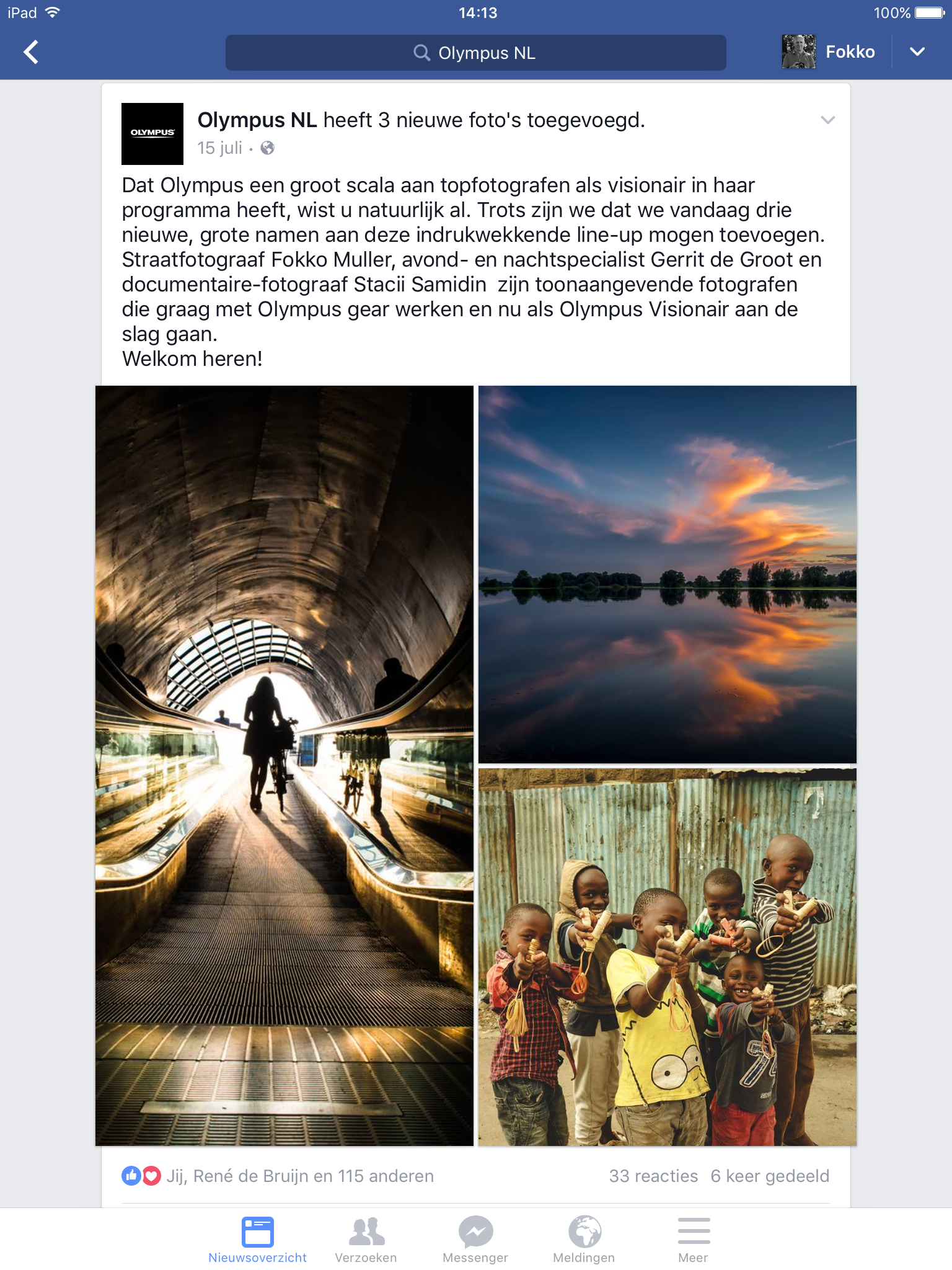Open the children with slingshots photo
This screenshot has height=1270, width=952.
point(668,957)
